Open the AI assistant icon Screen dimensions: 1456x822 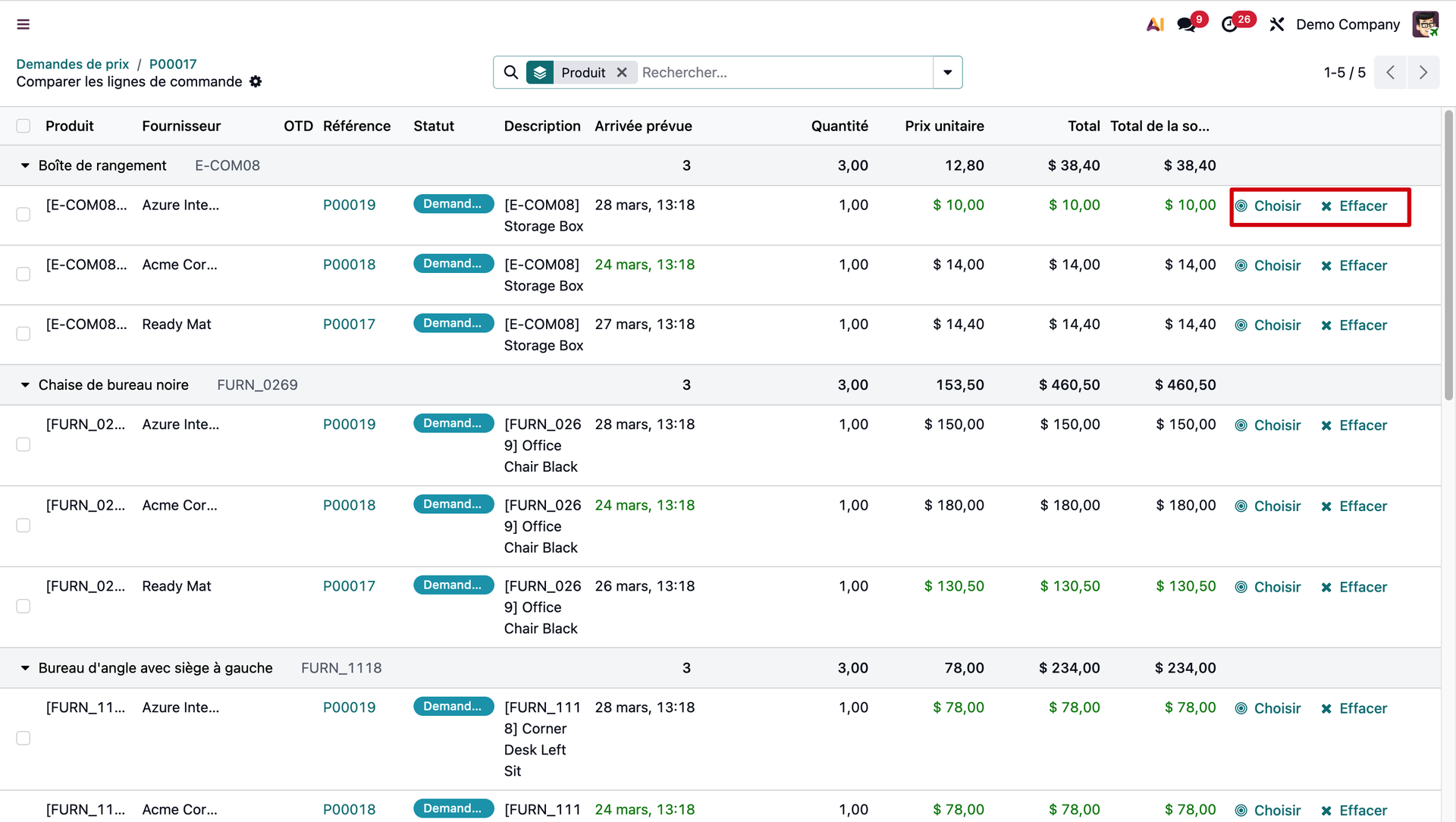pyautogui.click(x=1155, y=24)
